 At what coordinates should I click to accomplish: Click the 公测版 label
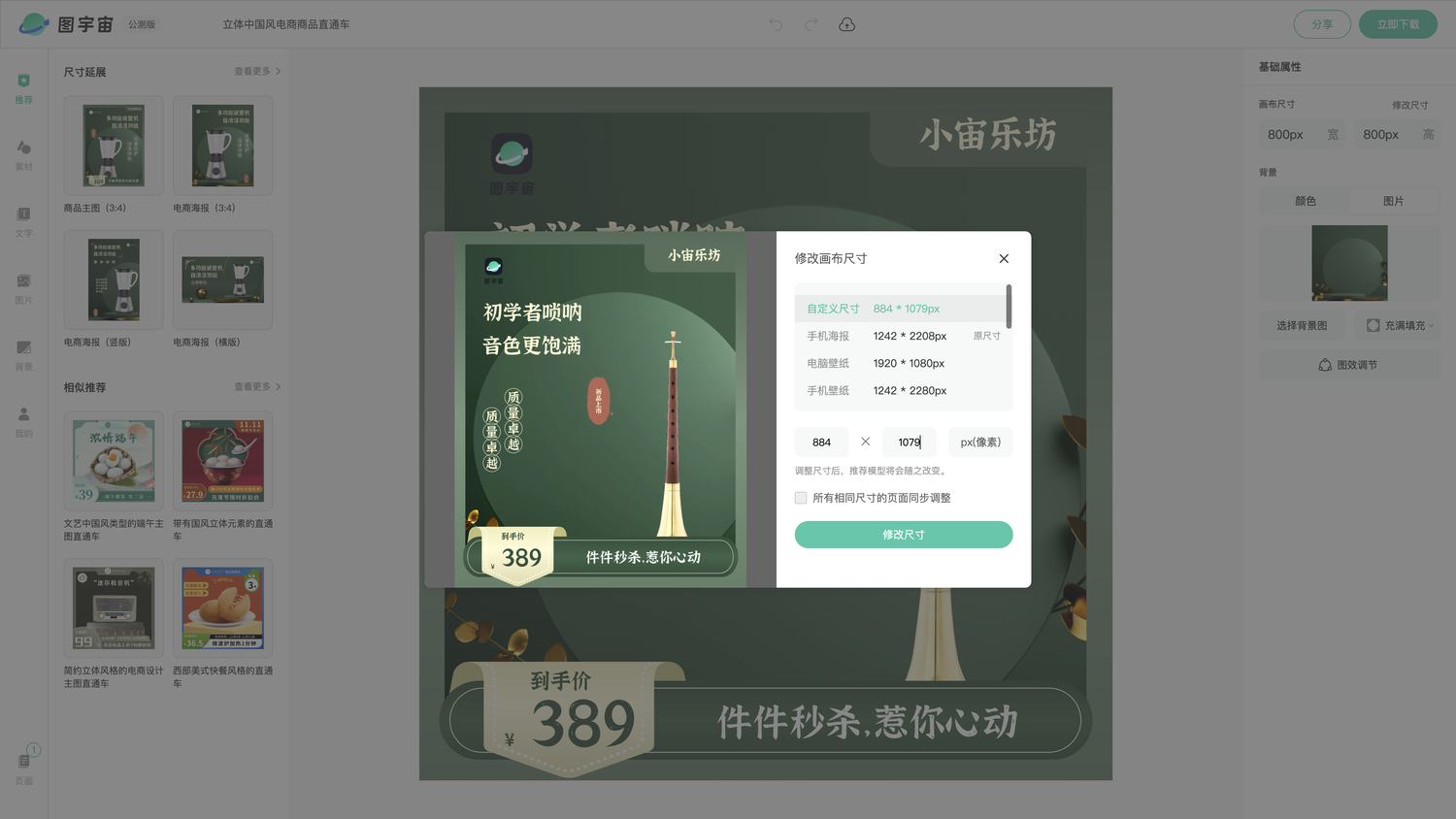point(142,24)
